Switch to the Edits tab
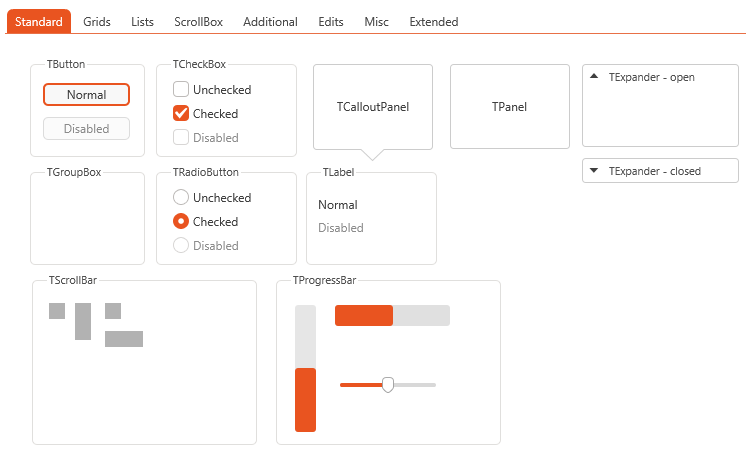 [331, 22]
